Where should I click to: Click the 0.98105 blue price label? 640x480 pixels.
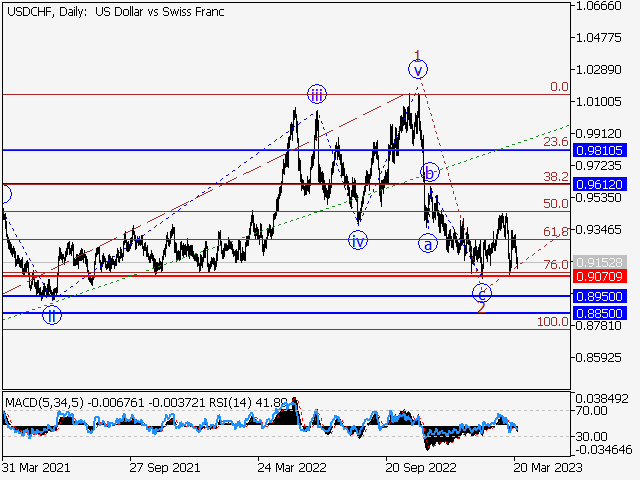coord(600,150)
